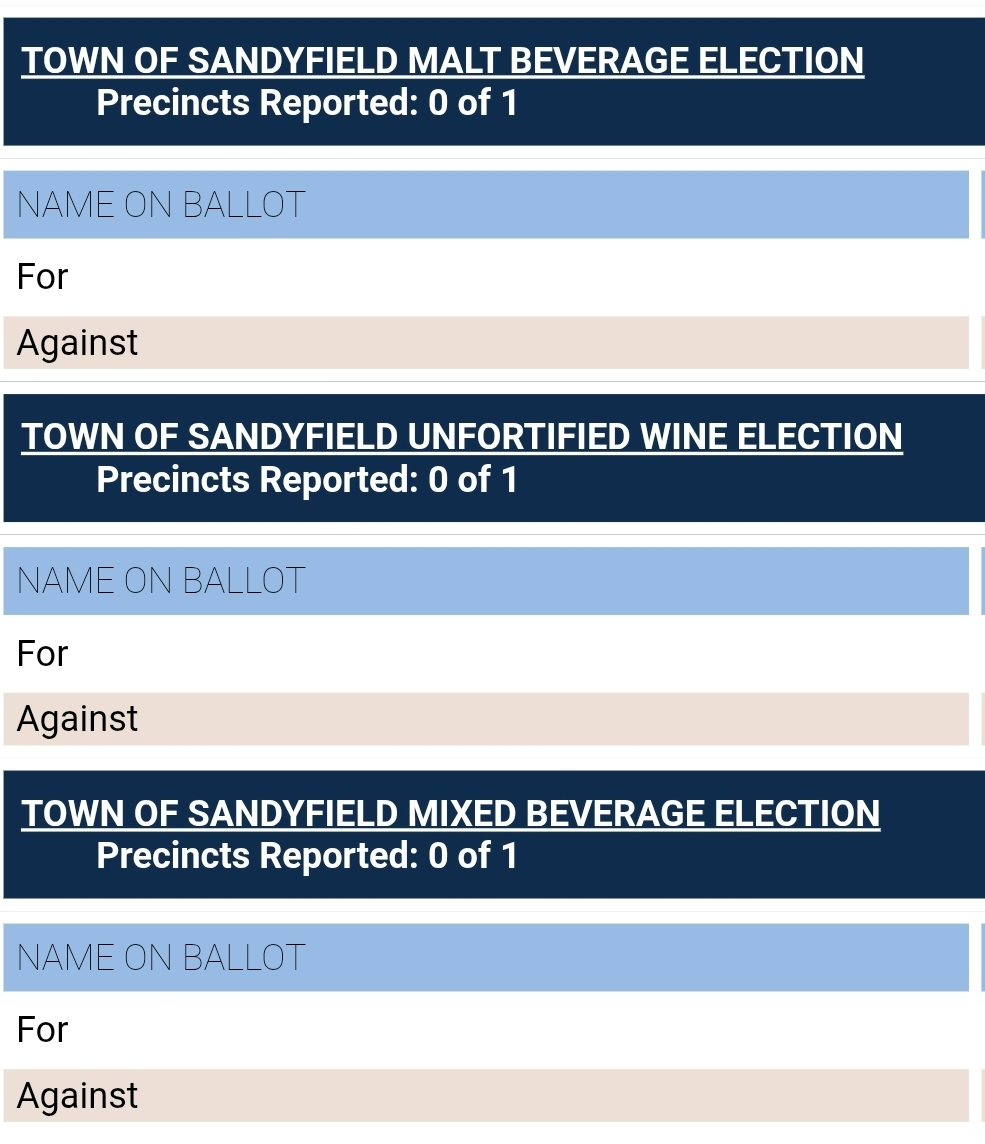
Task: Click the cut-off cell beside Unfortified Wine Against row
Action: click(x=982, y=719)
